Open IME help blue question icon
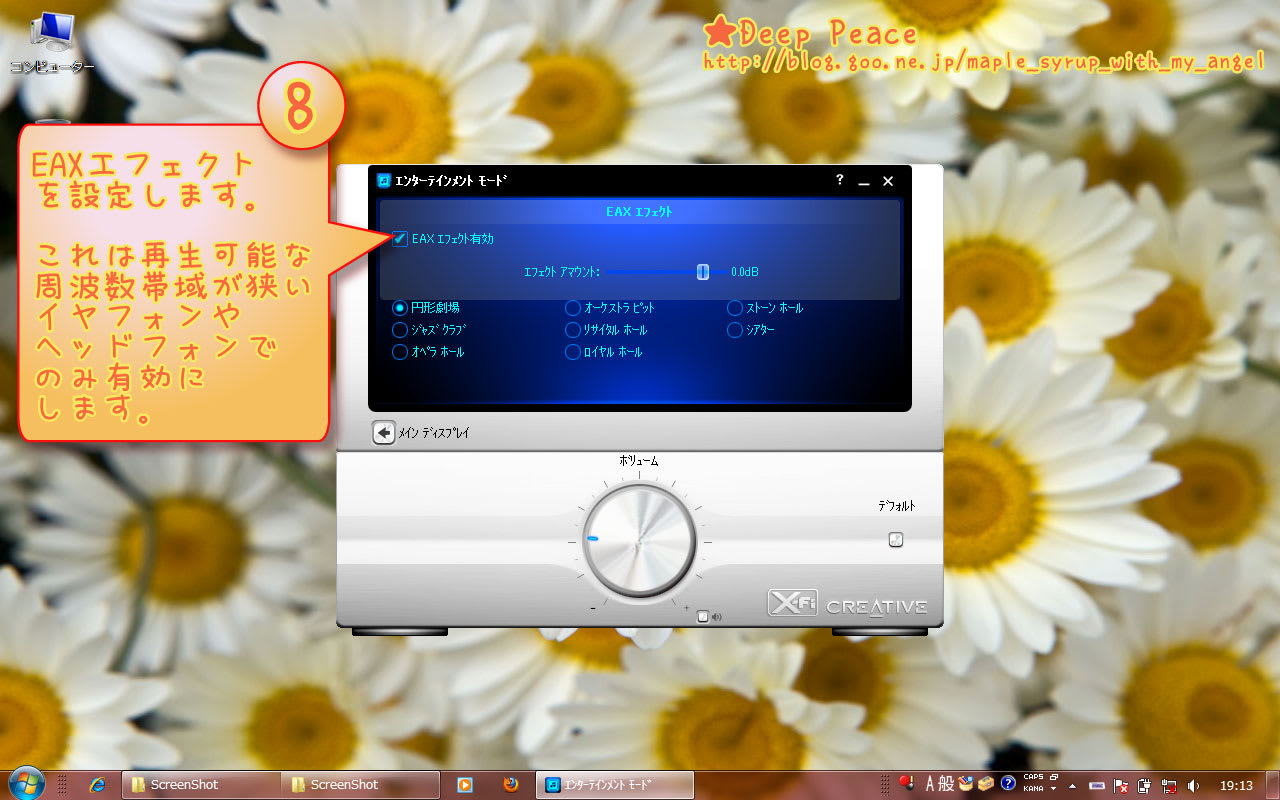The width and height of the screenshot is (1280, 800). click(1008, 783)
